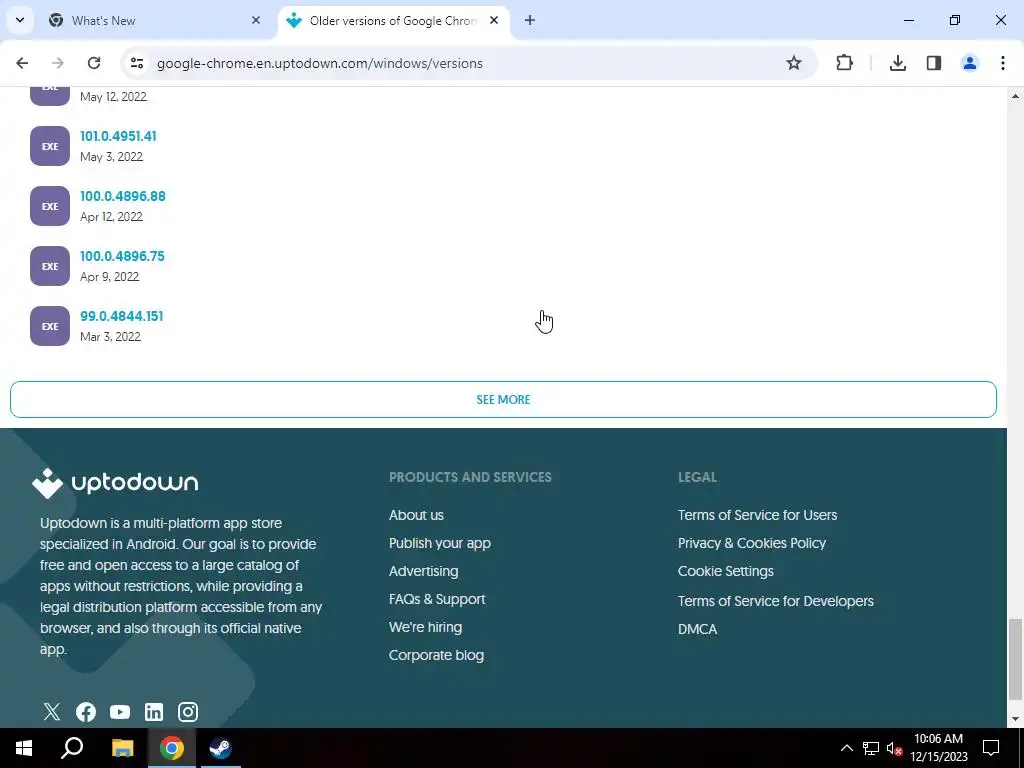
Task: Click the page vertical scrollbar thumb
Action: [1015, 659]
